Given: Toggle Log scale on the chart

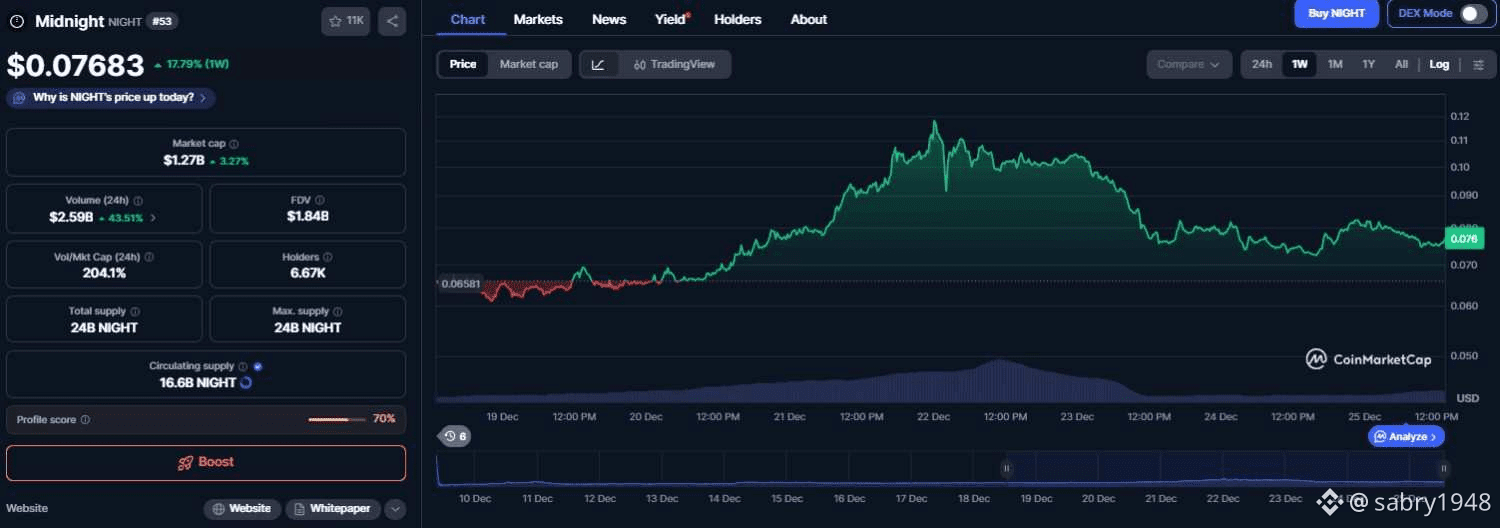Looking at the screenshot, I should coord(1439,65).
